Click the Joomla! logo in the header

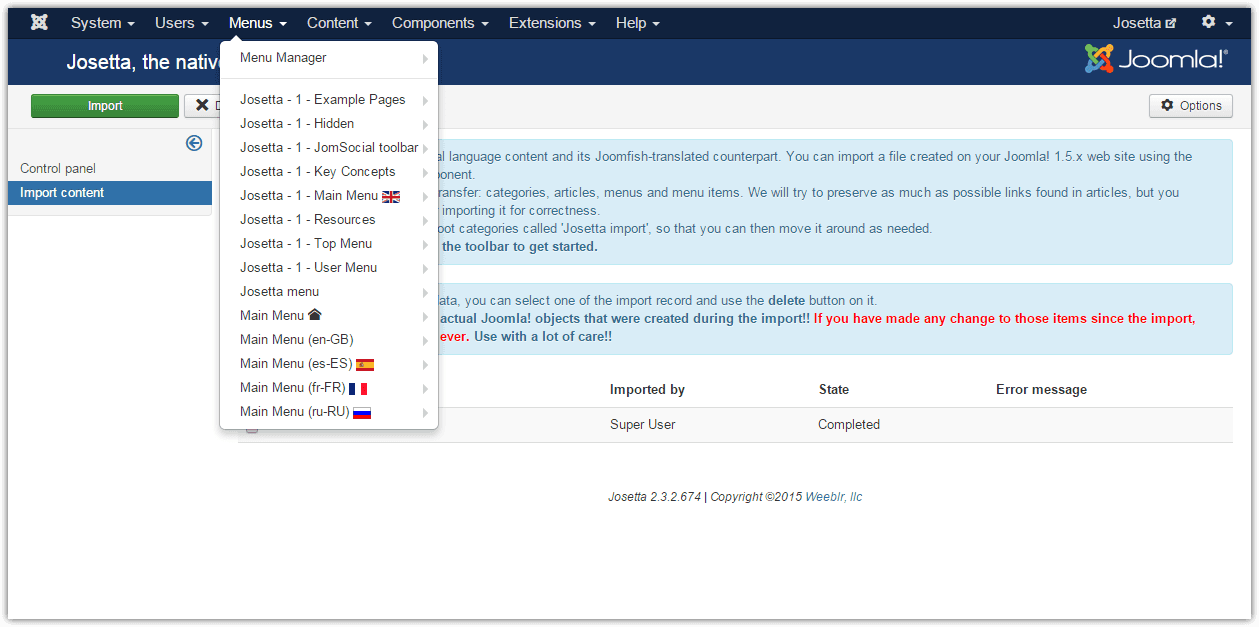1156,59
